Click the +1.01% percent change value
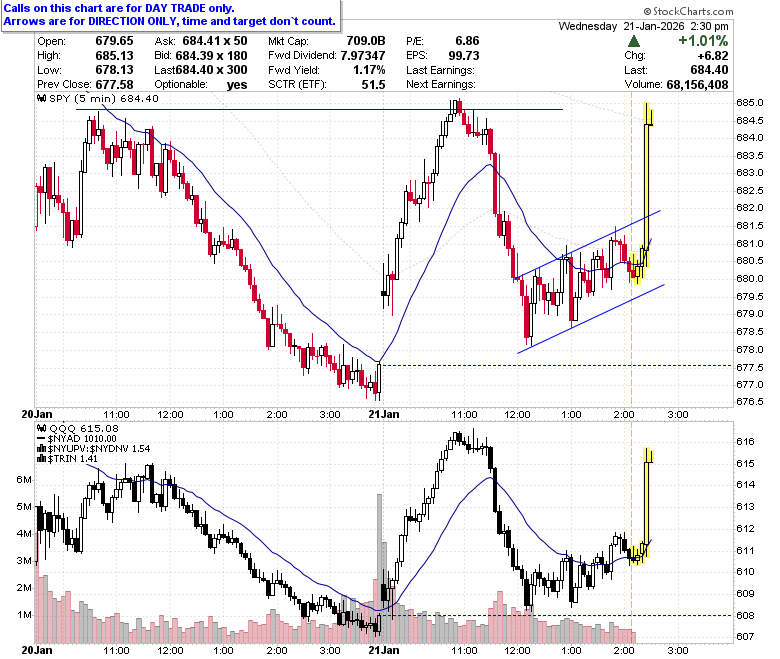This screenshot has width=780, height=659. pyautogui.click(x=703, y=41)
